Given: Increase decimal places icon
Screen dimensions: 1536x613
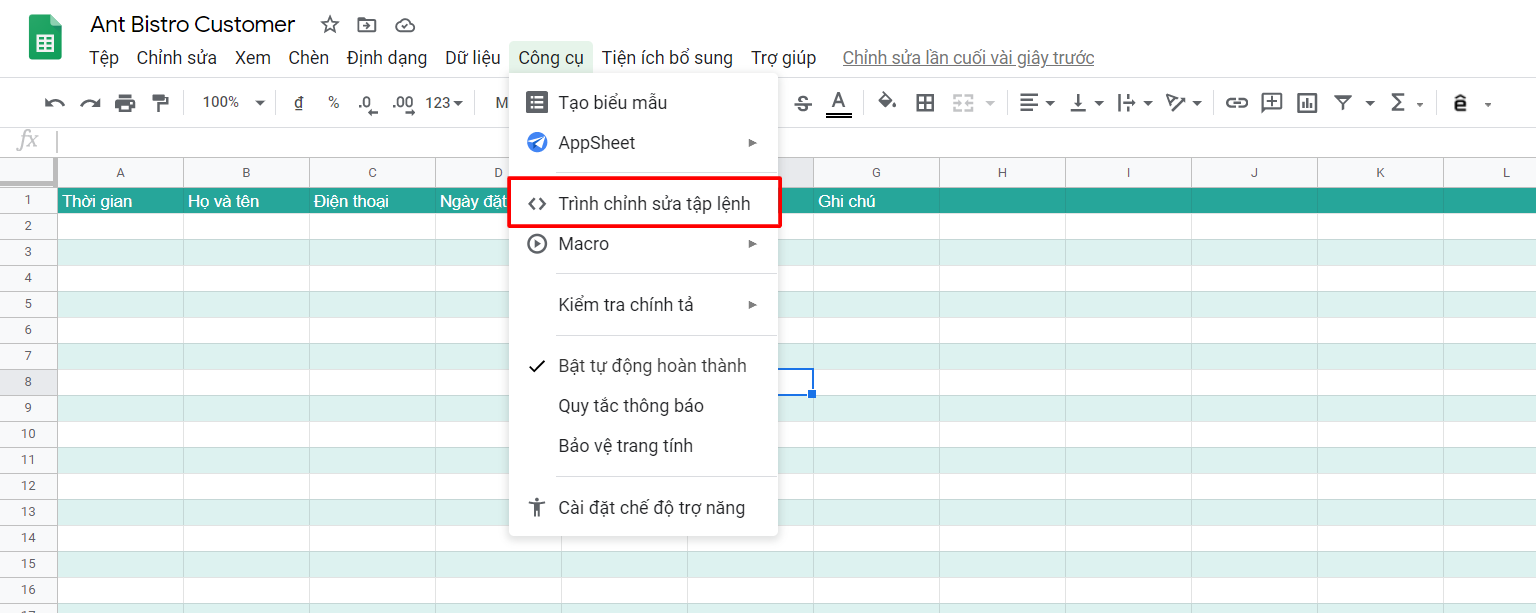Looking at the screenshot, I should point(404,103).
